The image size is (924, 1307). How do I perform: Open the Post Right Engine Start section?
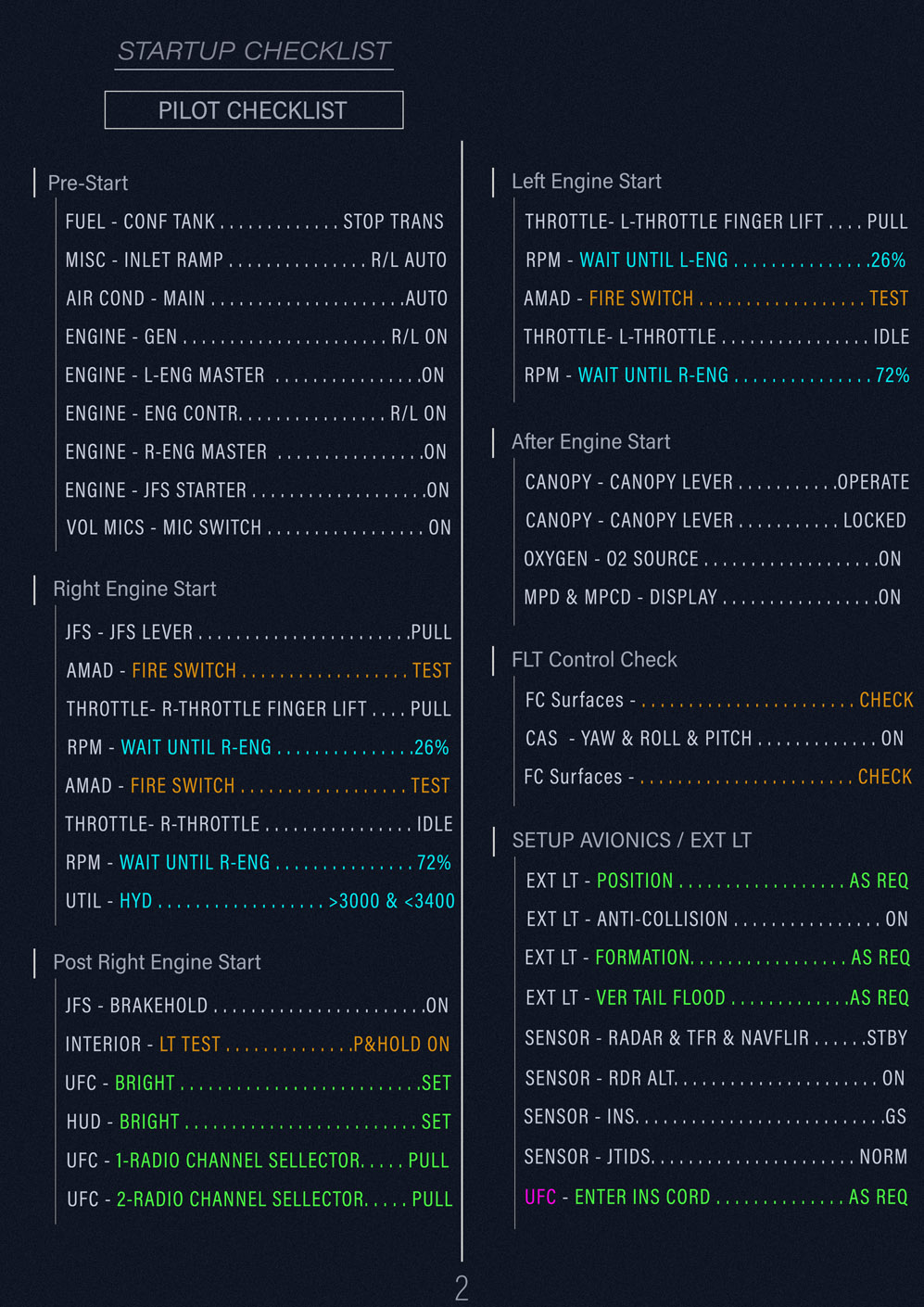(157, 962)
